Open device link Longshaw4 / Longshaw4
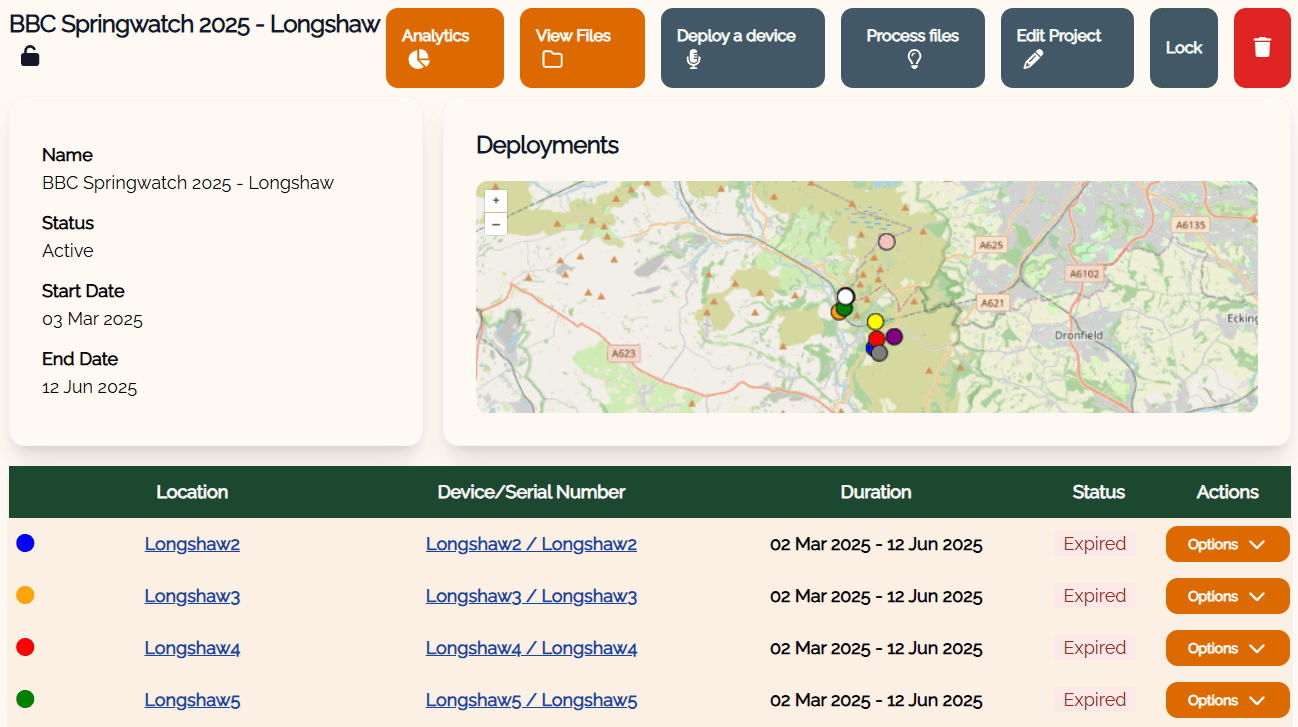The image size is (1298, 727). point(531,648)
